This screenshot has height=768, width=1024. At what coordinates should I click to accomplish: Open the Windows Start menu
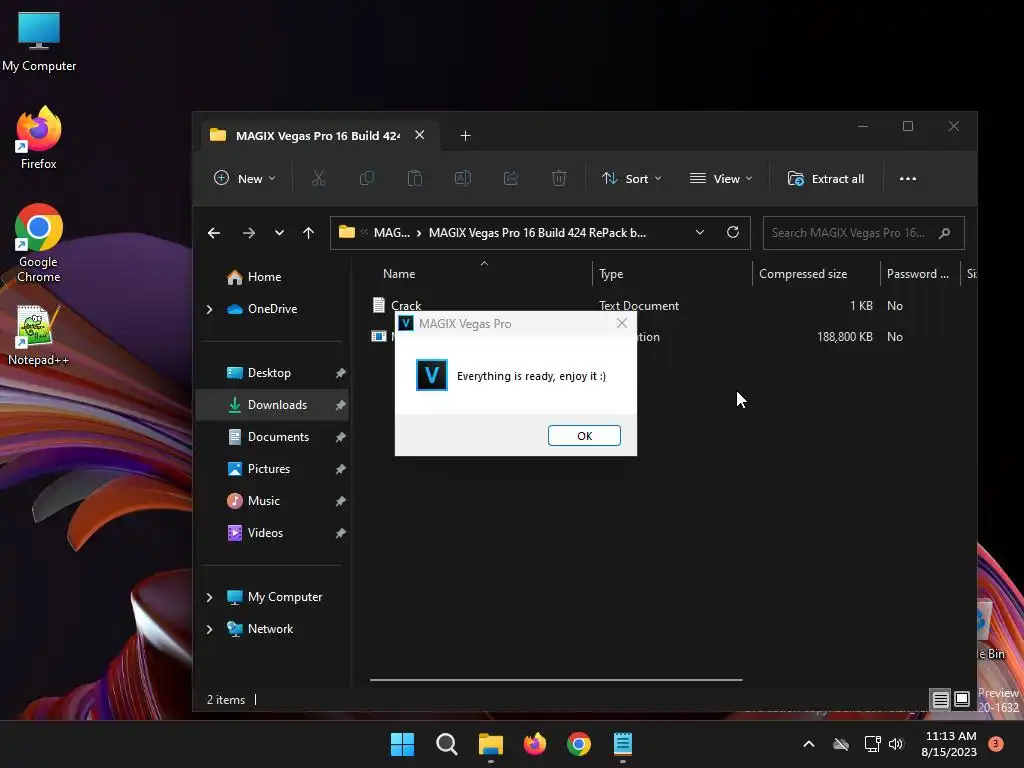[402, 744]
